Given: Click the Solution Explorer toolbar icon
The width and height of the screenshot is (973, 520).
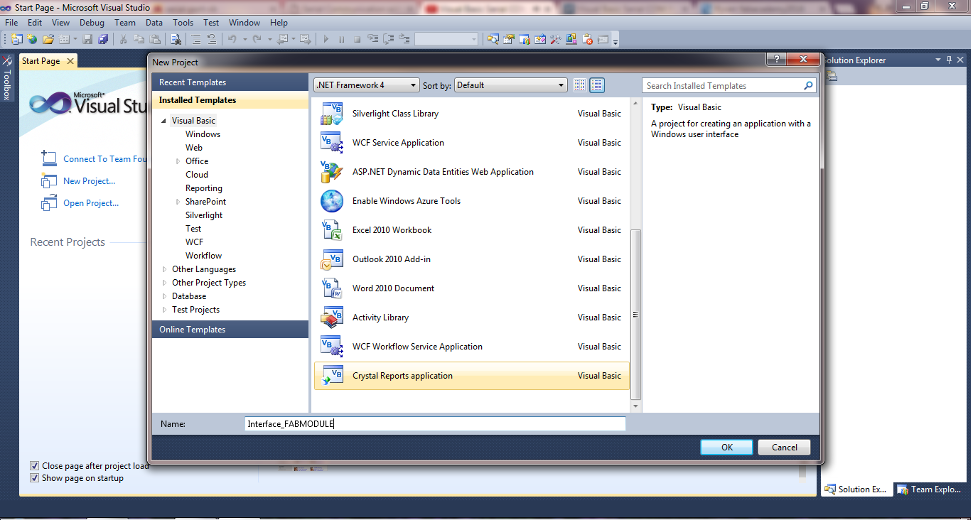Looking at the screenshot, I should (x=493, y=39).
